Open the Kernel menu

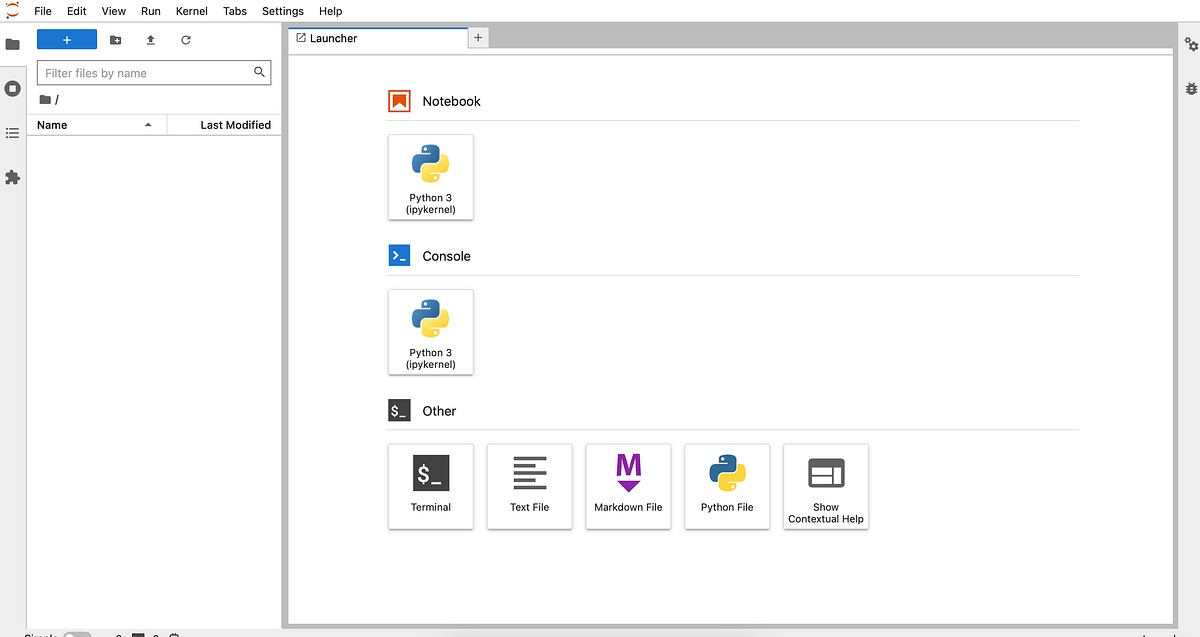(192, 11)
